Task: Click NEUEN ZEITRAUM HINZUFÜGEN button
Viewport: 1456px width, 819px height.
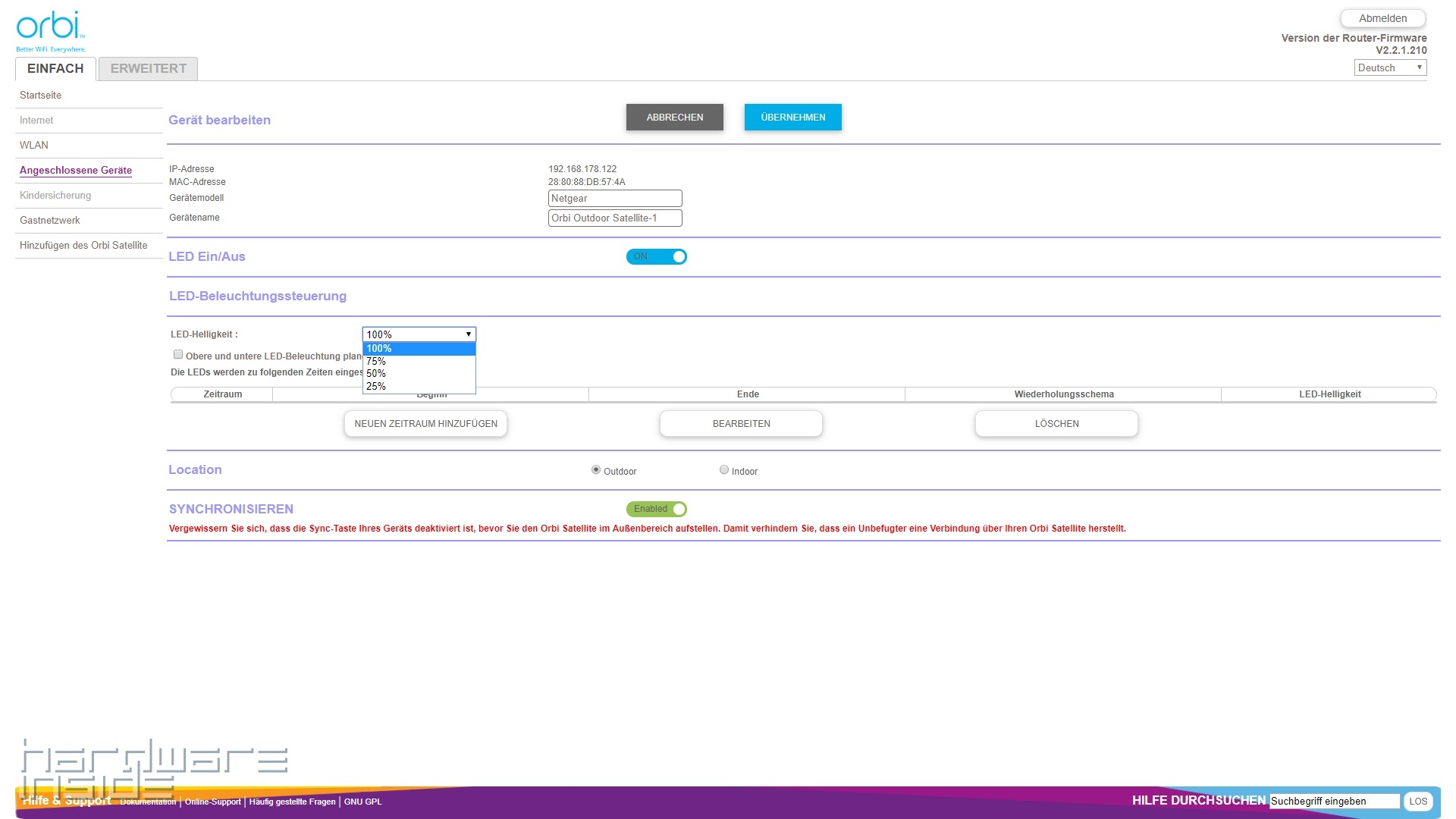Action: coord(425,424)
